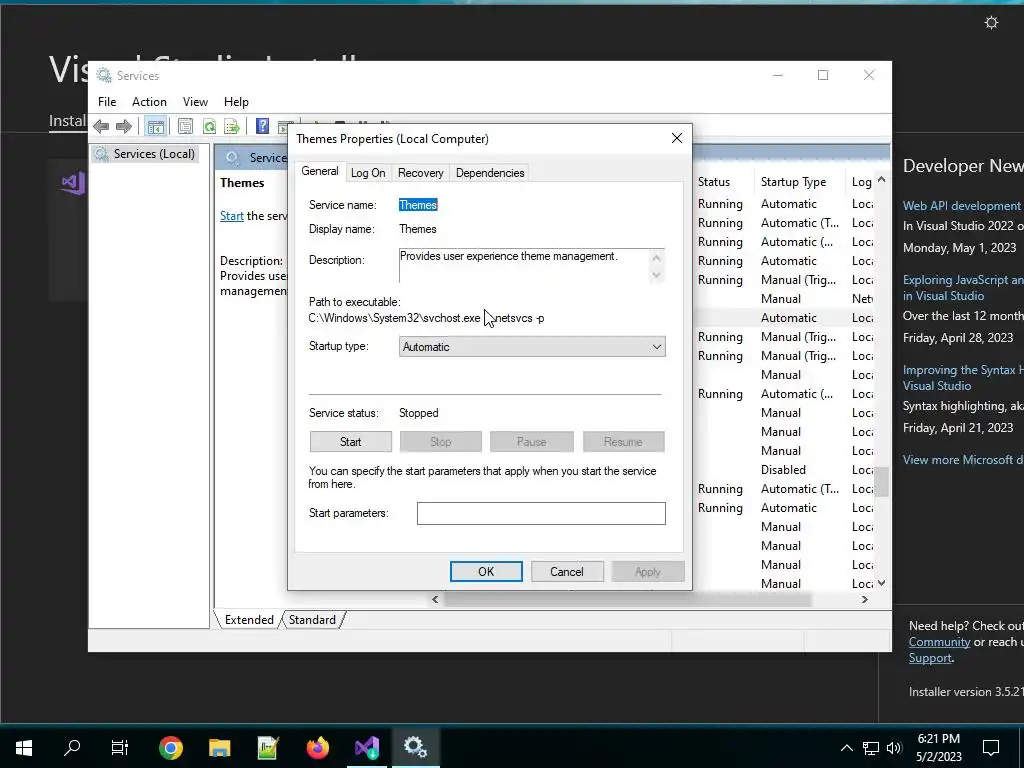Click the volume speaker tray icon
Viewport: 1024px width, 768px height.
[x=893, y=748]
